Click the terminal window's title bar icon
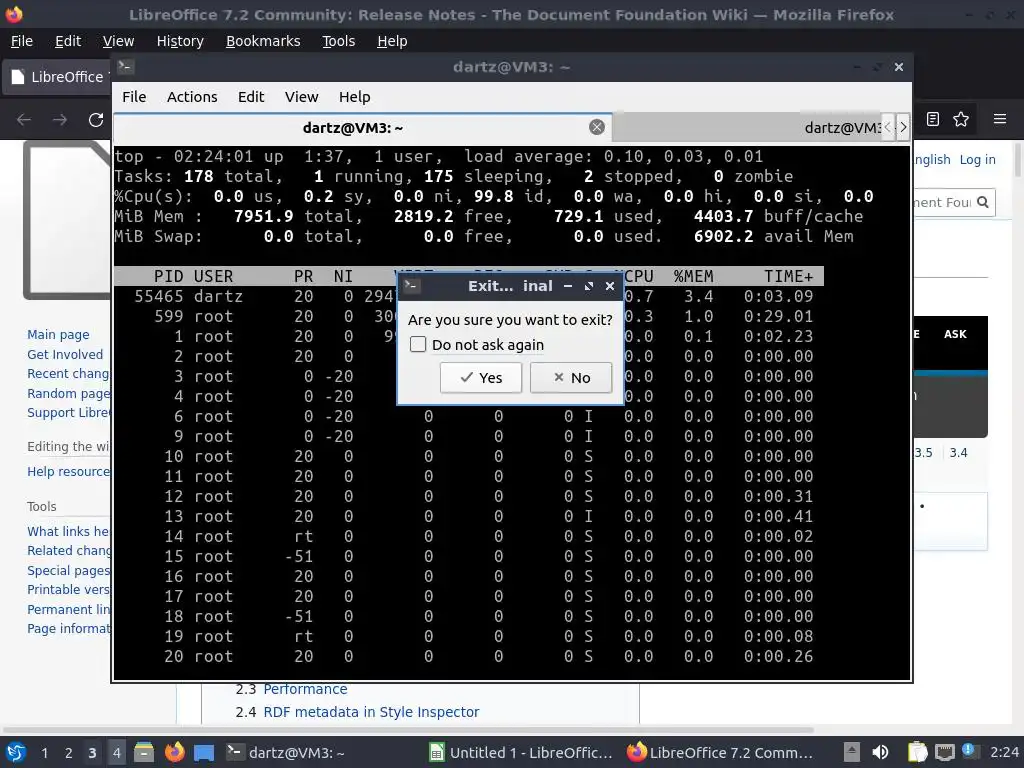The image size is (1024, 768). pos(125,66)
